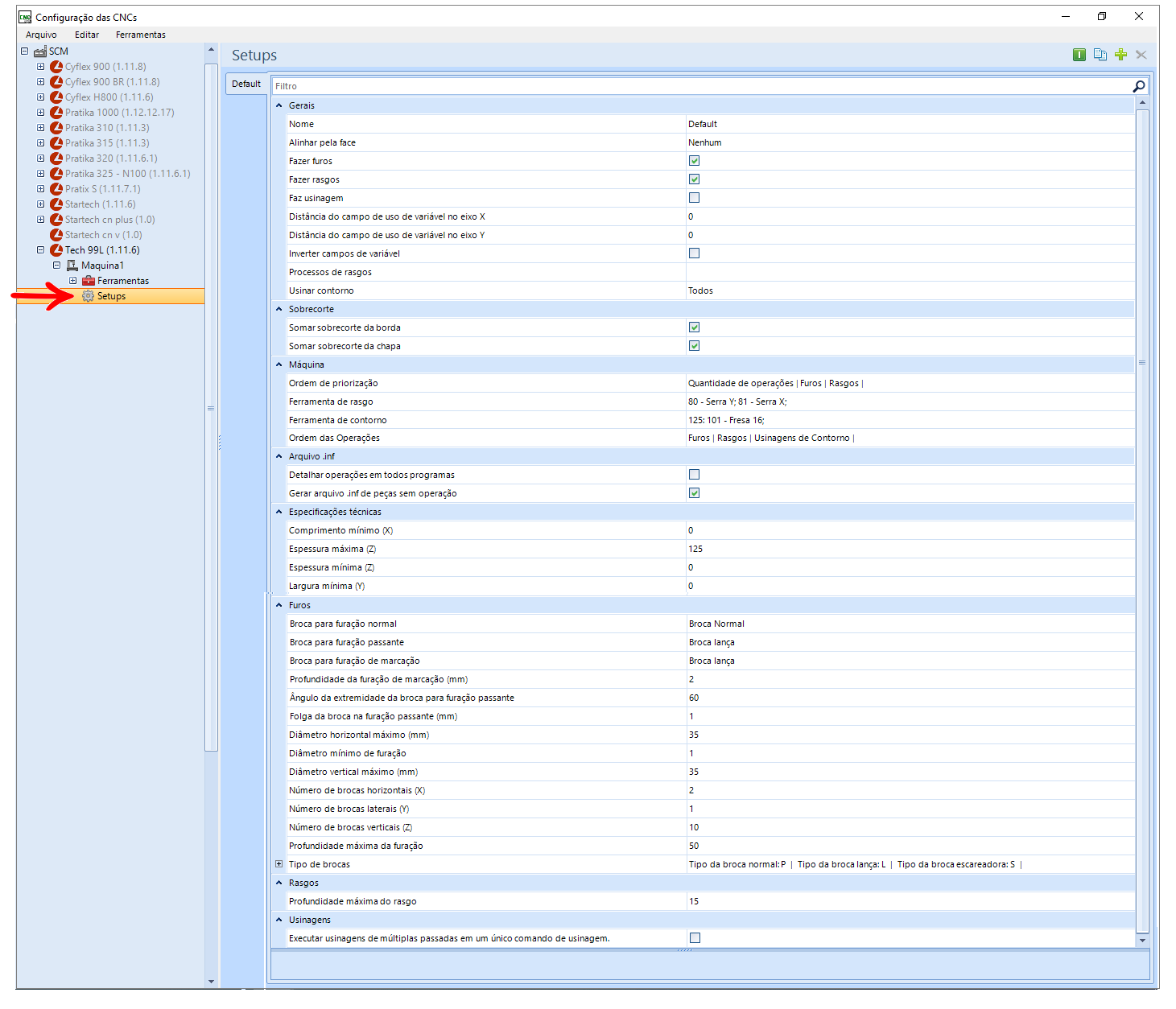The width and height of the screenshot is (1176, 1009).
Task: Enable Executar usinagens de múltiplas passadas checkbox
Action: (x=695, y=938)
